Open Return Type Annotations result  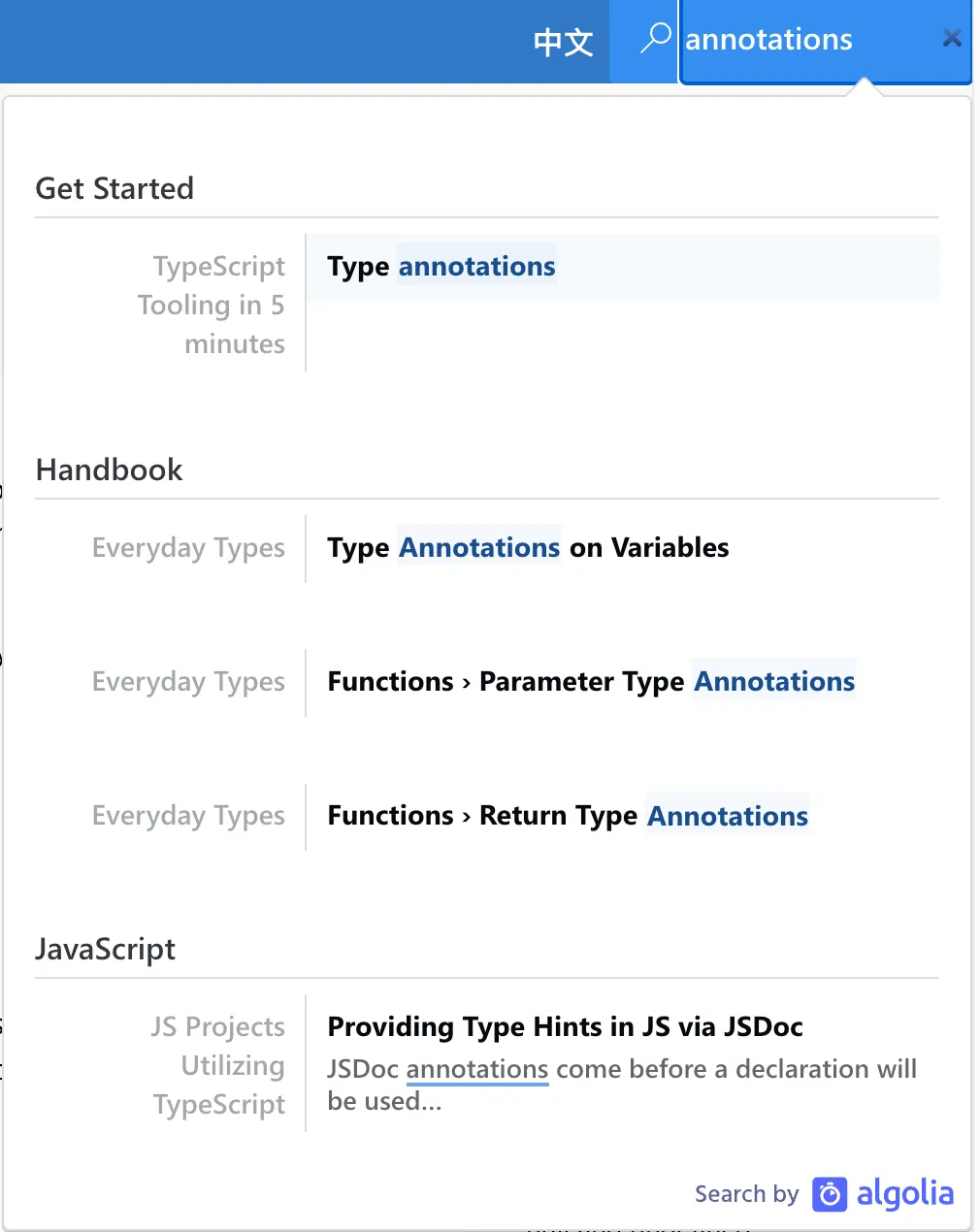[568, 816]
